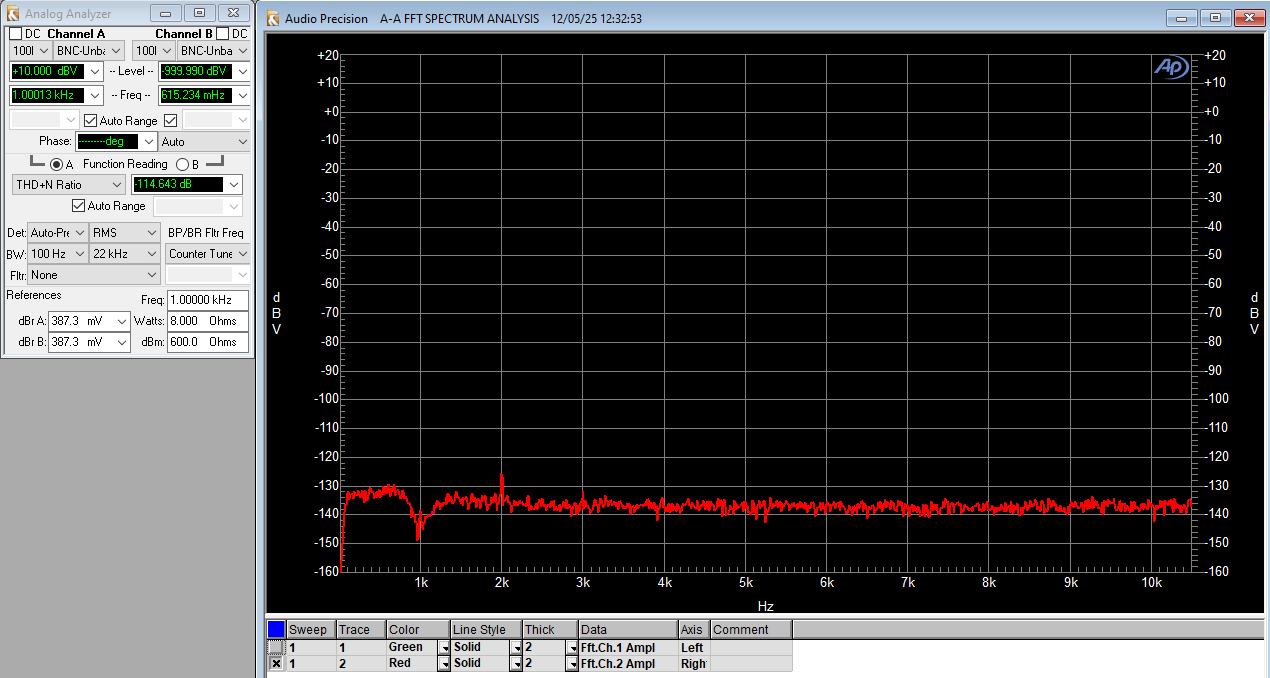Toggle the visibility checkbox for trace 2

(276, 663)
